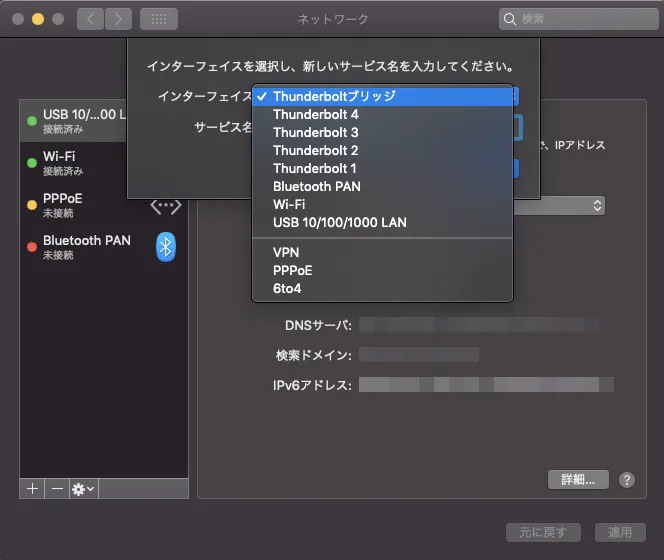The width and height of the screenshot is (664, 560).
Task: Click the Bluetooth icon in sidebar
Action: point(166,247)
